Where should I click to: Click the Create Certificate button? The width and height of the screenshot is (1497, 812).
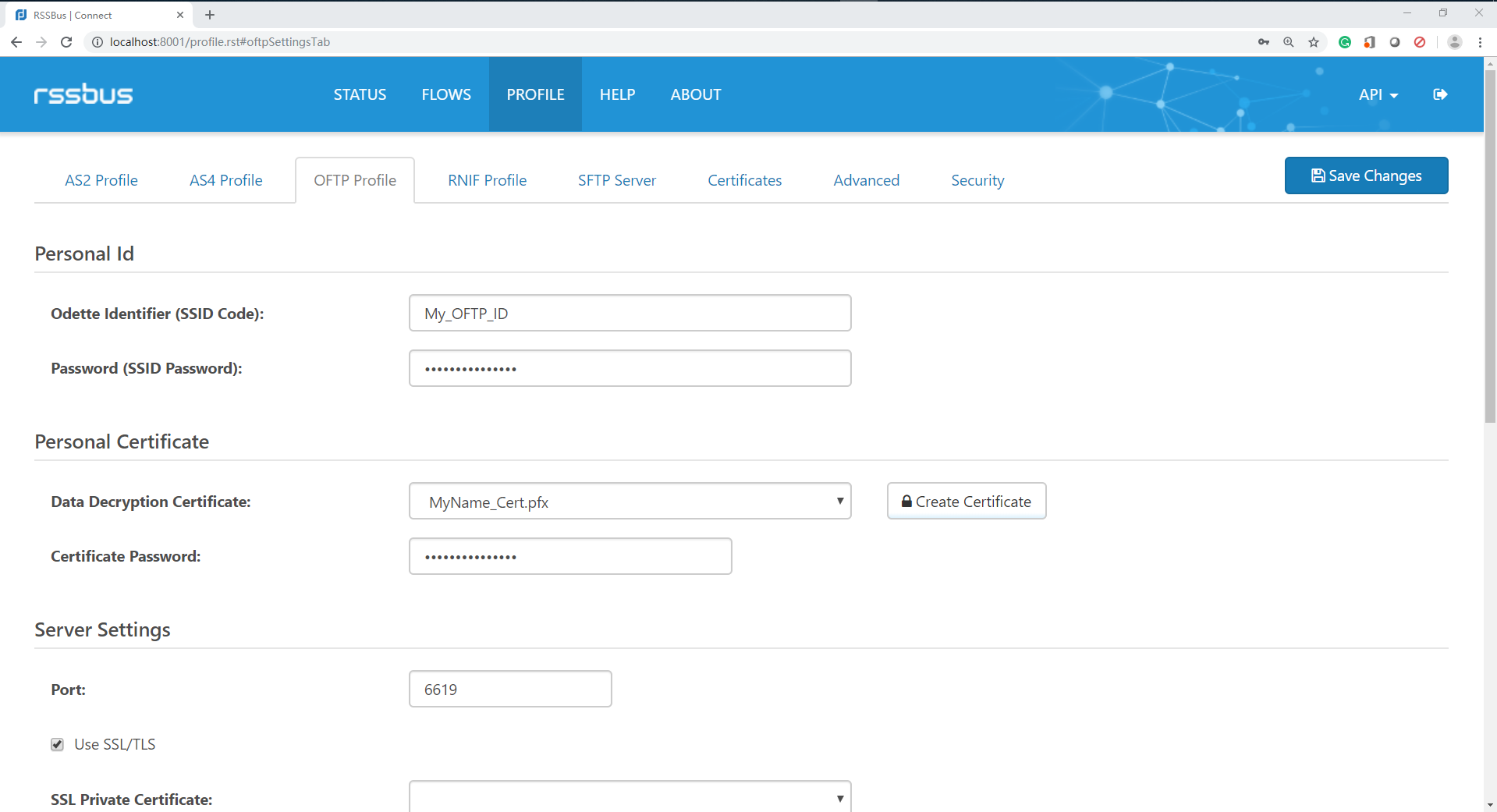[966, 502]
